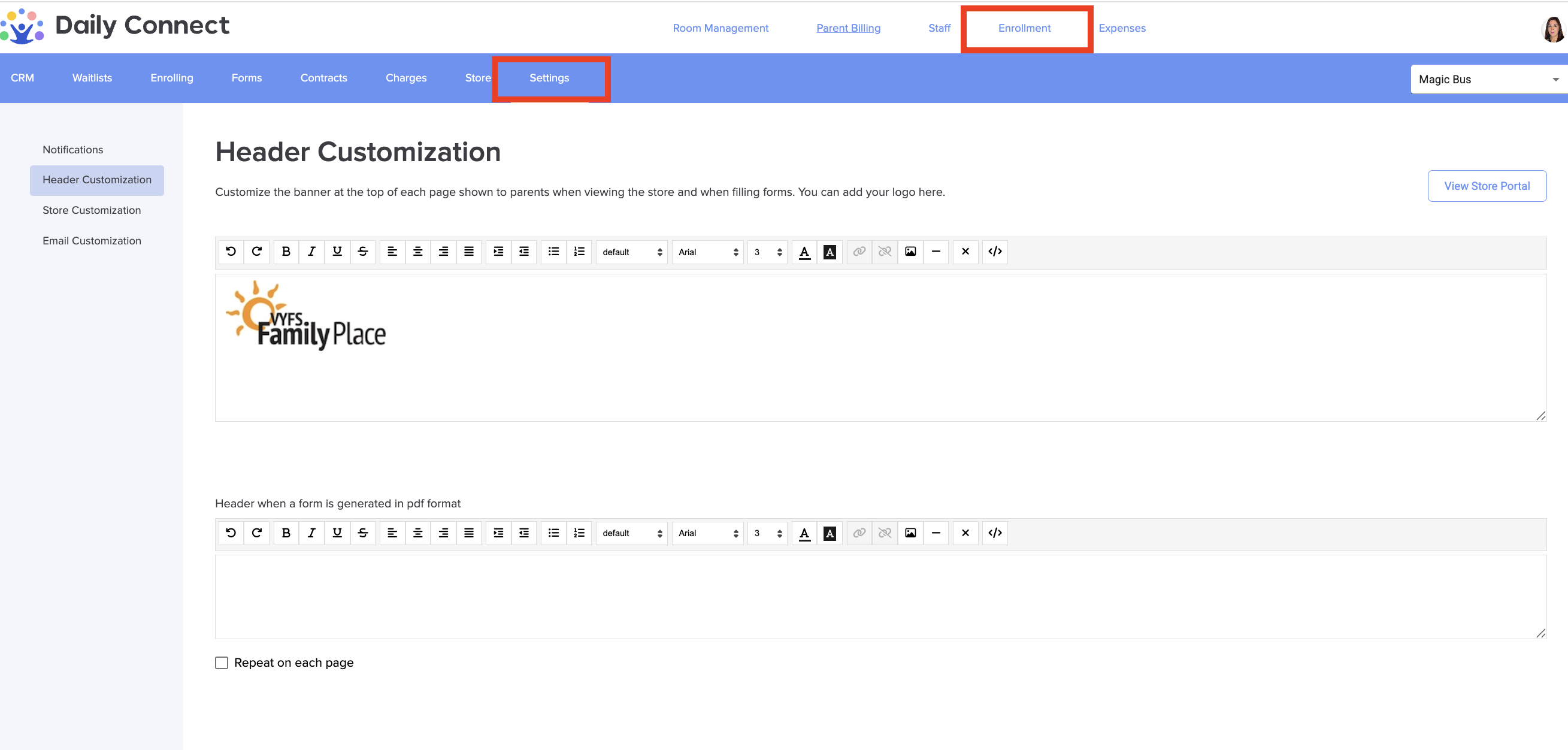1568x750 pixels.
Task: Click the Undo icon in the top editor
Action: coord(231,252)
